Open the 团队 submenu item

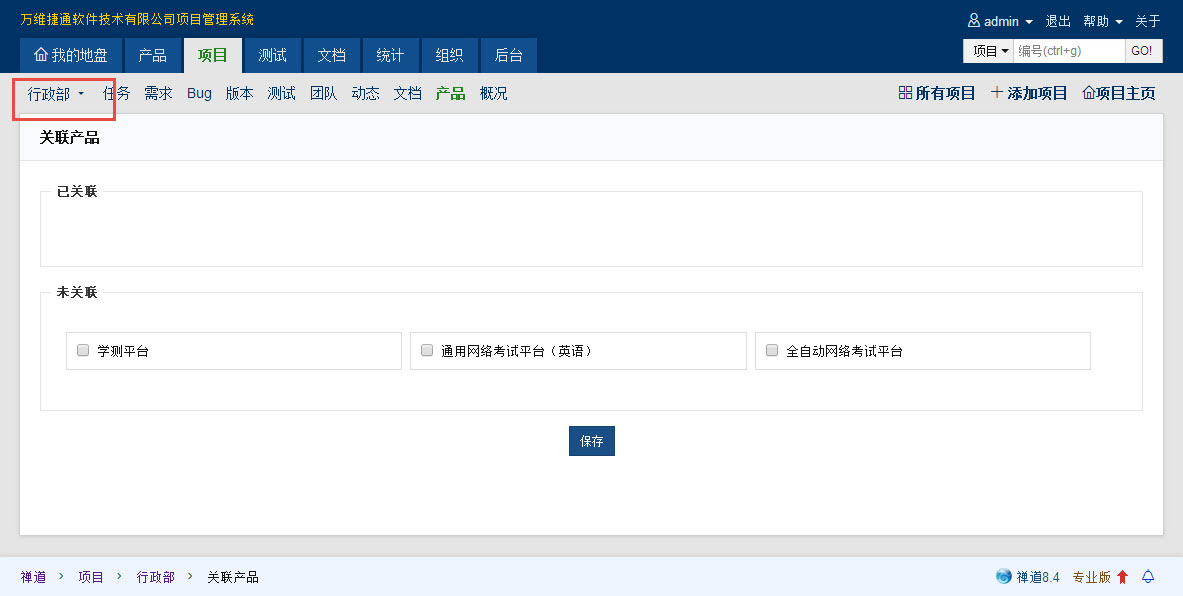324,93
